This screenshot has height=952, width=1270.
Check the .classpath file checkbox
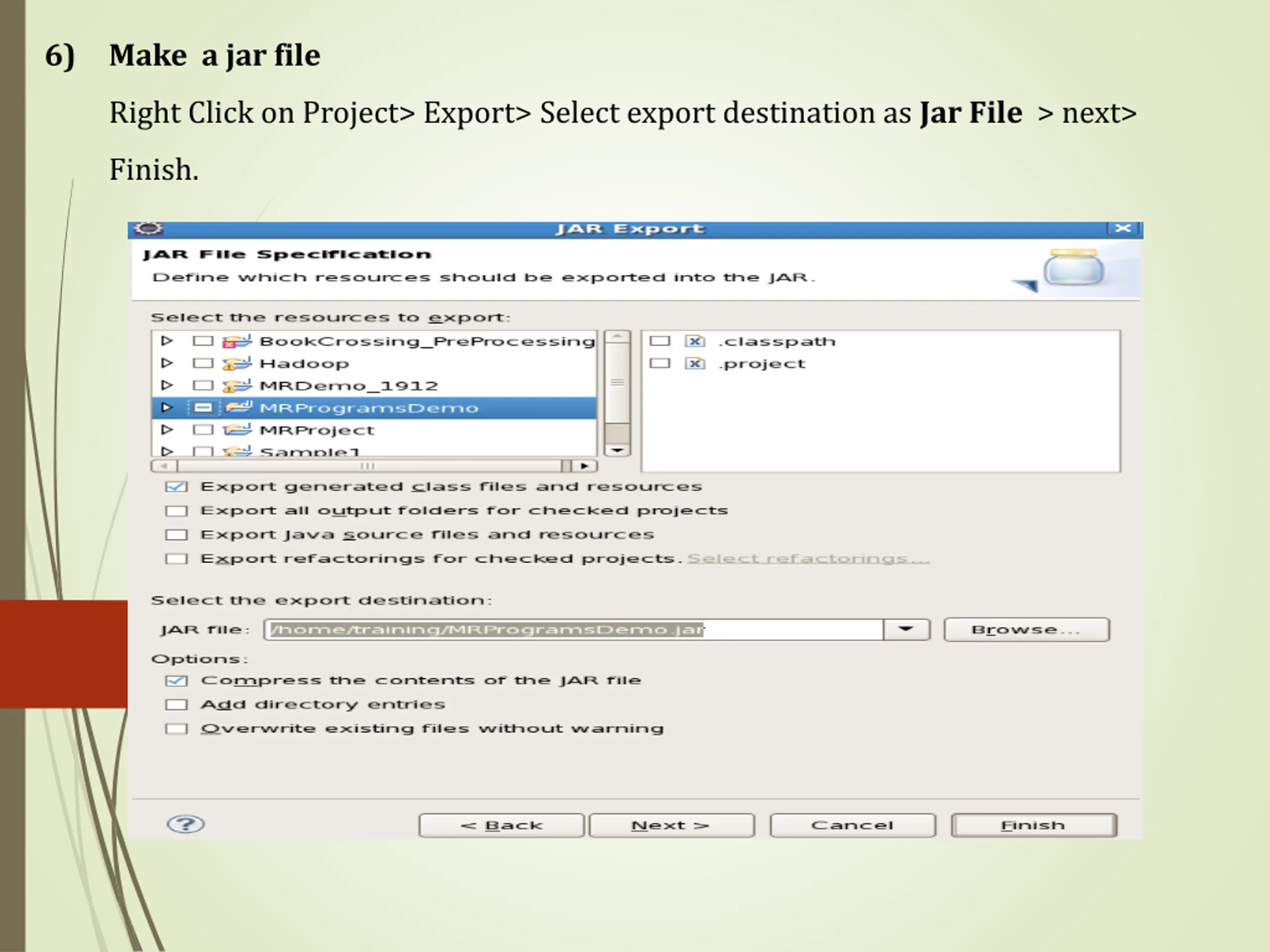coord(660,342)
